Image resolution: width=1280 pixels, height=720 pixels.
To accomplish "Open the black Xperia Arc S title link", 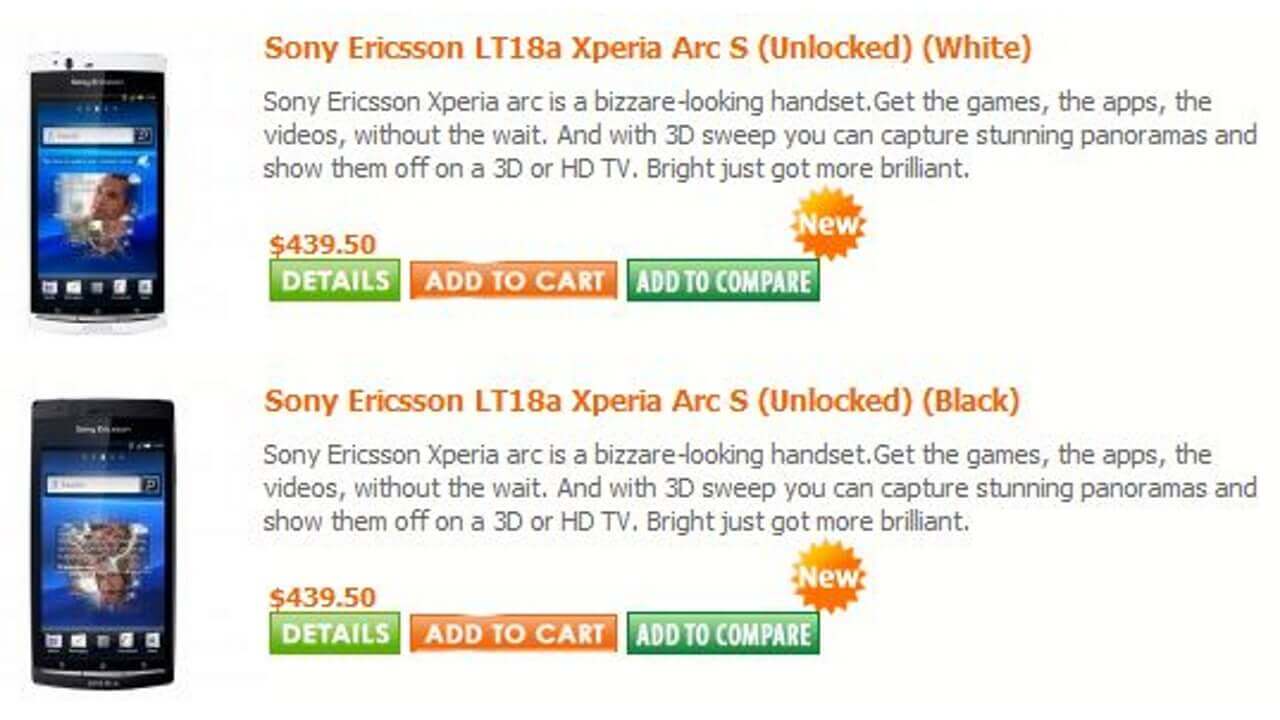I will (641, 401).
